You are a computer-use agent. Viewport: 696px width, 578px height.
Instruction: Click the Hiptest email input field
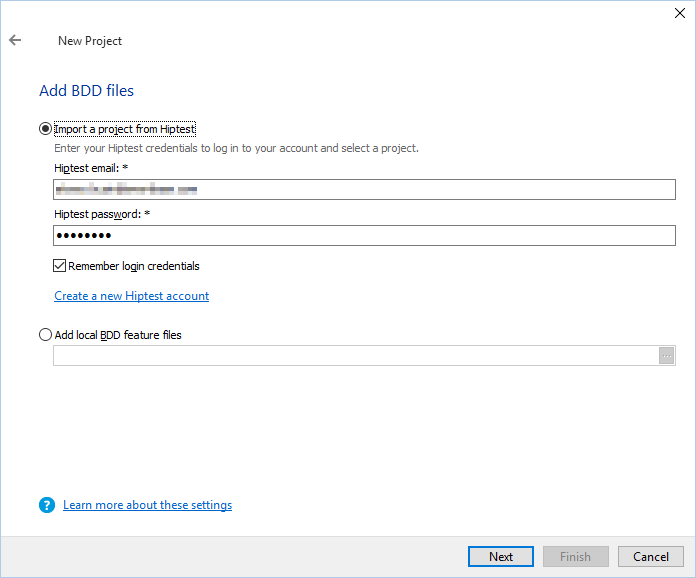[364, 190]
